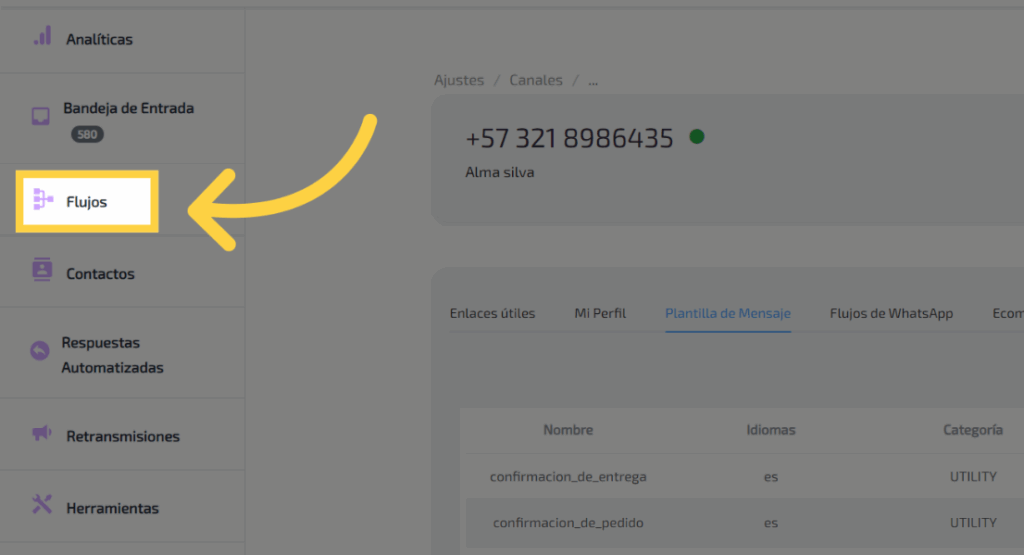Select the confirmacion_de_entrega template row
The width and height of the screenshot is (1024, 555).
(x=568, y=476)
